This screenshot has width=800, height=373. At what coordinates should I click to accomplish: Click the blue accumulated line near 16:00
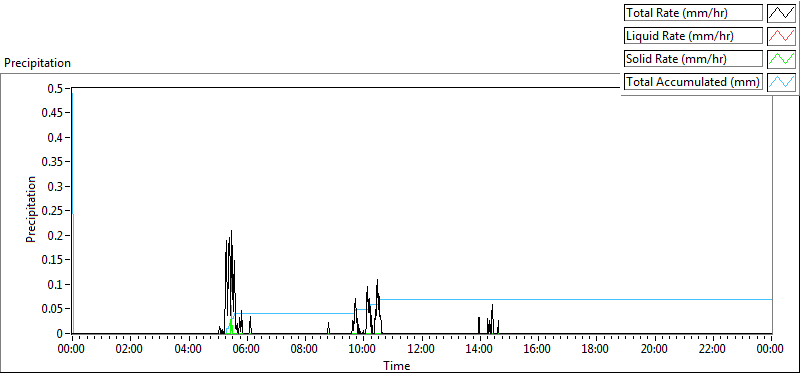coord(538,300)
